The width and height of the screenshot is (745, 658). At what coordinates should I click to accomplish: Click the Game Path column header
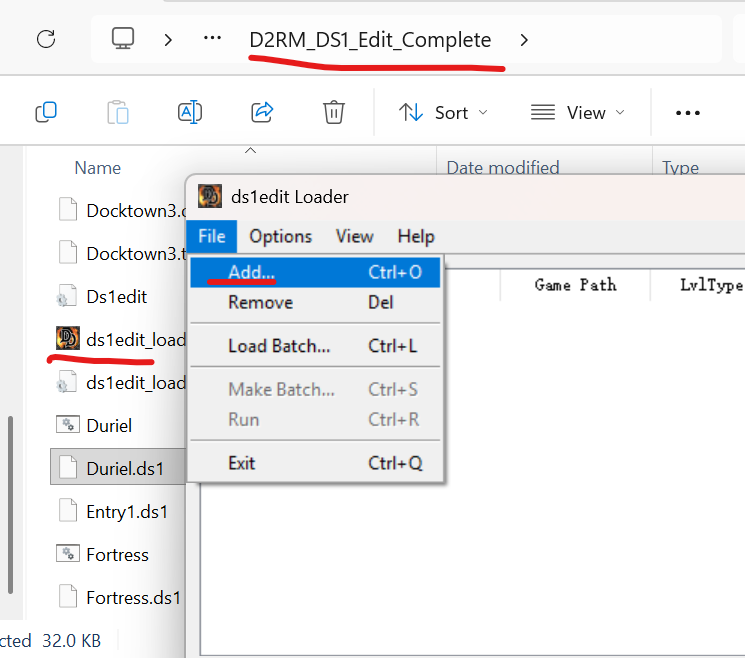point(575,285)
